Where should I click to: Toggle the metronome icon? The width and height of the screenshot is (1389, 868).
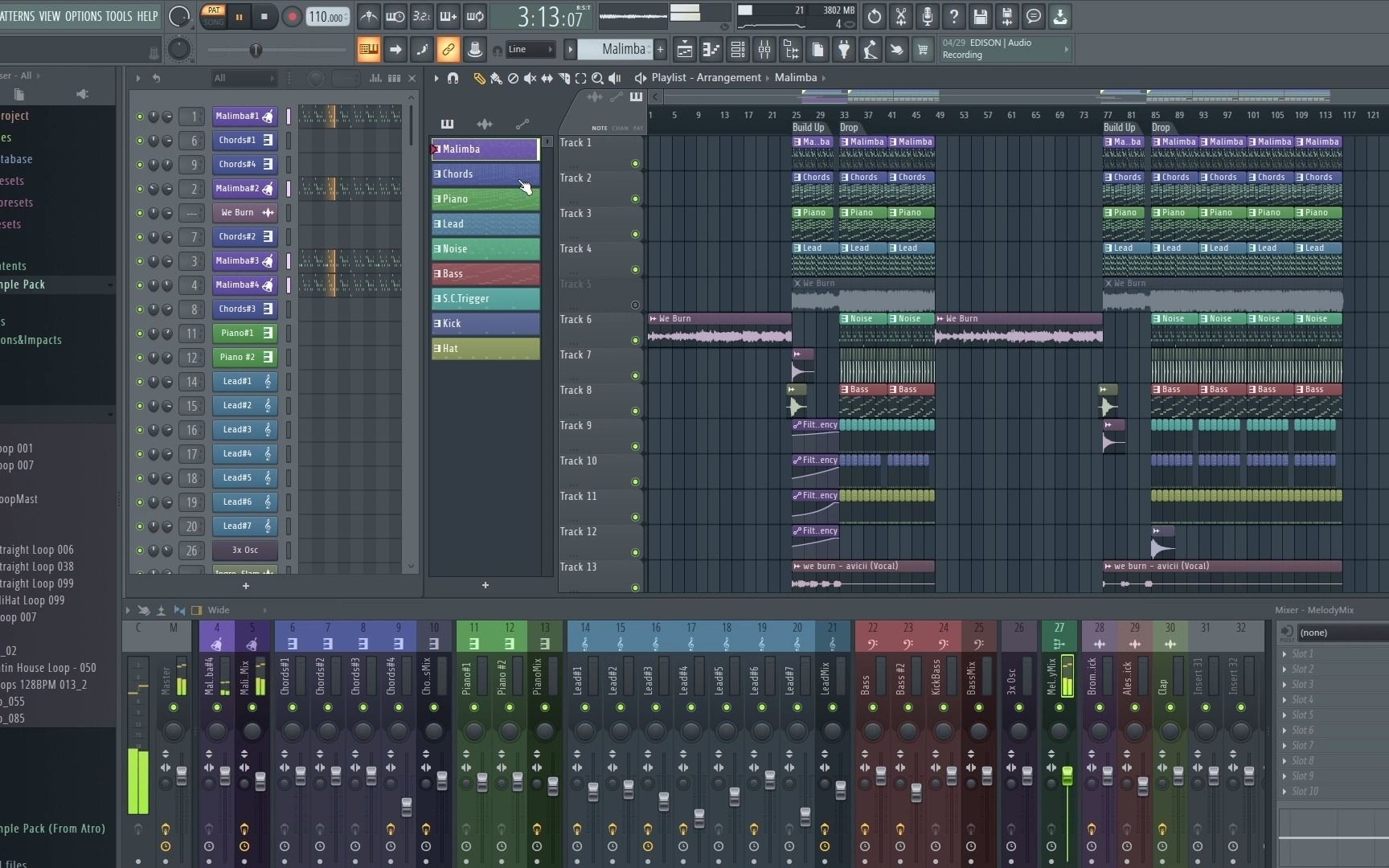point(368,16)
